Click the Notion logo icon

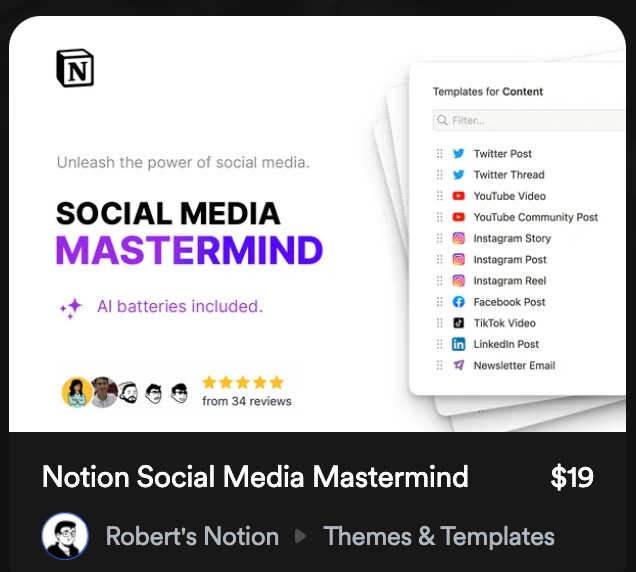point(75,68)
